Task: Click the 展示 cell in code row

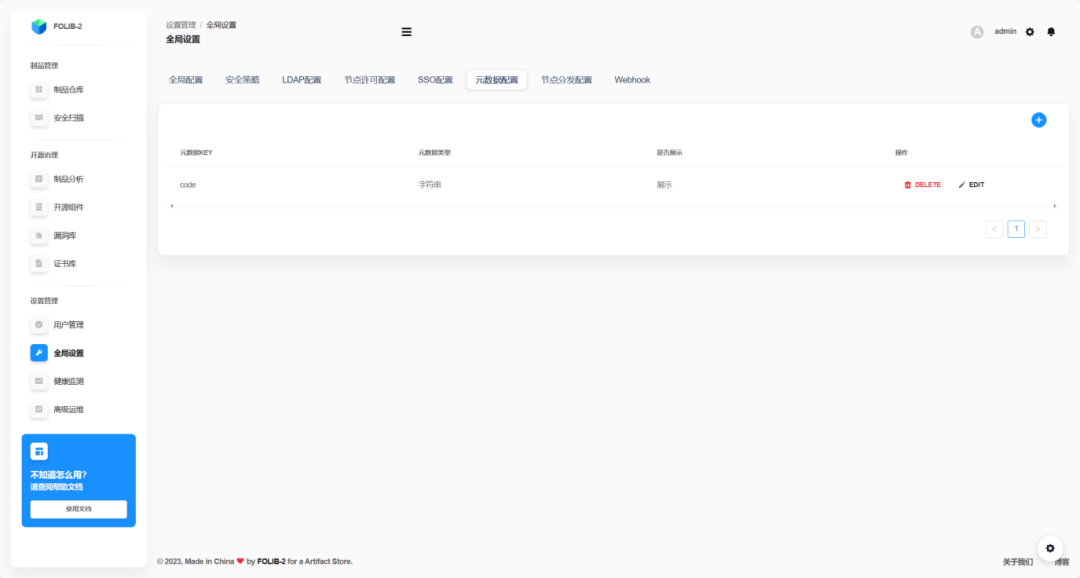Action: [x=664, y=185]
